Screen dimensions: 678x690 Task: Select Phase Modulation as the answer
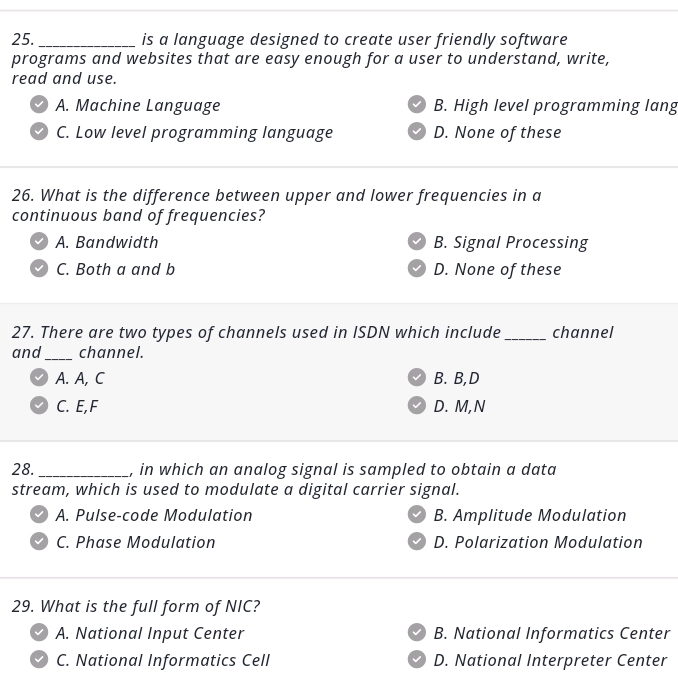coord(135,542)
